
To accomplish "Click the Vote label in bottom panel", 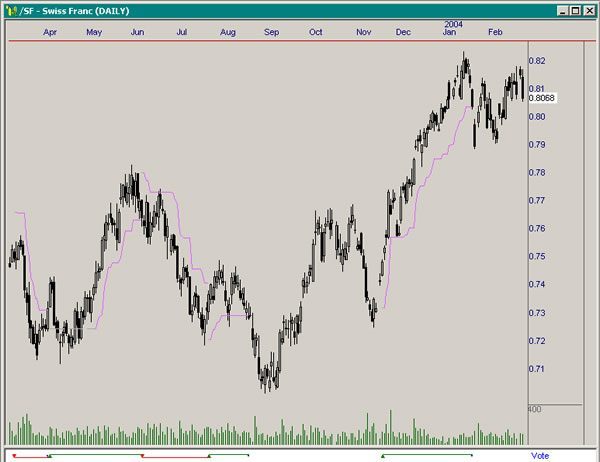I will pyautogui.click(x=540, y=456).
